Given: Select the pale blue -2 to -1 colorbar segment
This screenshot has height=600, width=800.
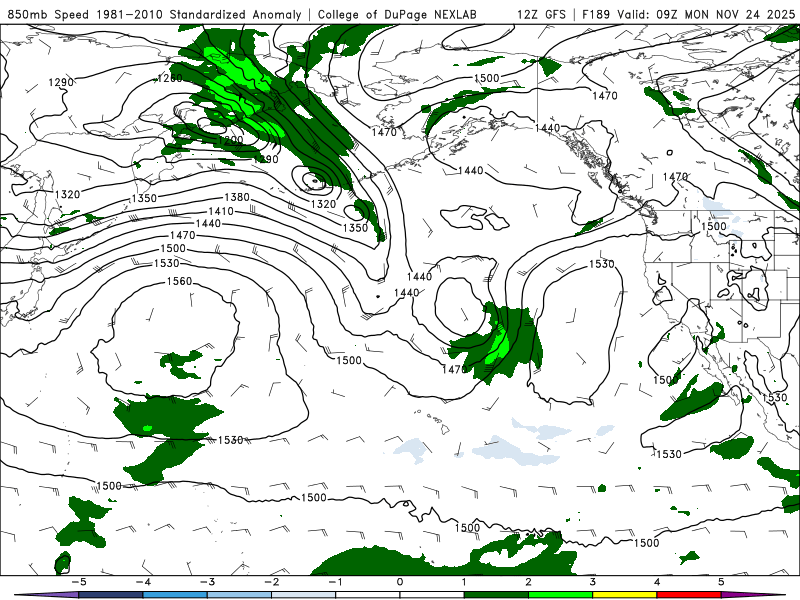Looking at the screenshot, I should pos(304,595).
